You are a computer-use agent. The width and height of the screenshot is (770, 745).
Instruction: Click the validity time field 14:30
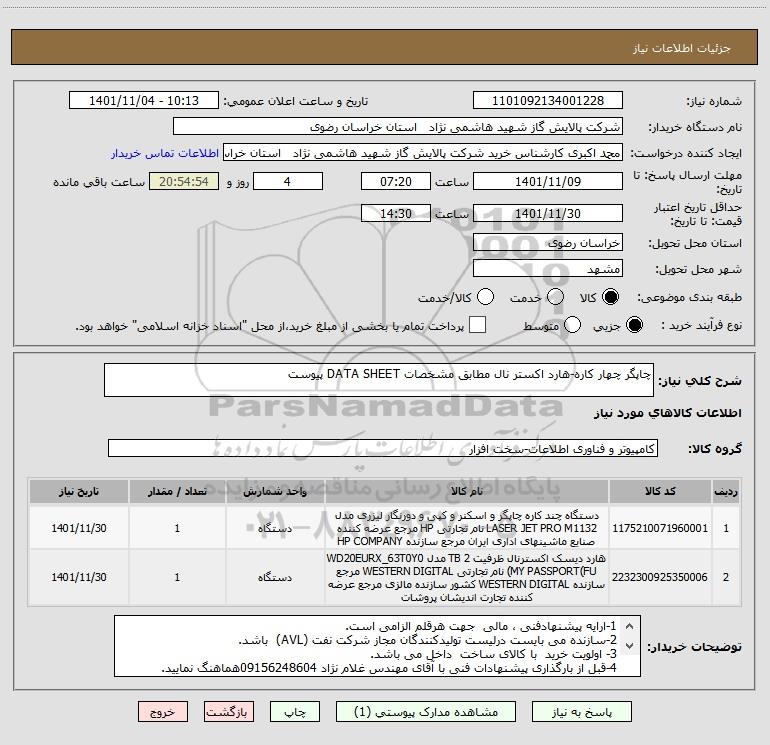pyautogui.click(x=396, y=213)
